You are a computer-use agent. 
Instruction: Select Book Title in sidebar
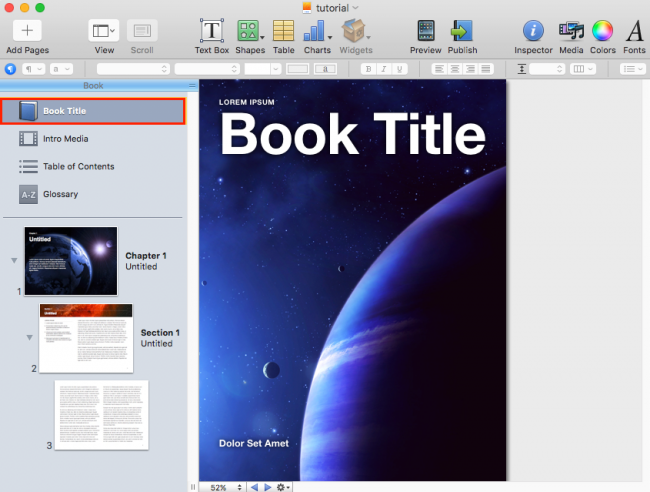pyautogui.click(x=93, y=111)
